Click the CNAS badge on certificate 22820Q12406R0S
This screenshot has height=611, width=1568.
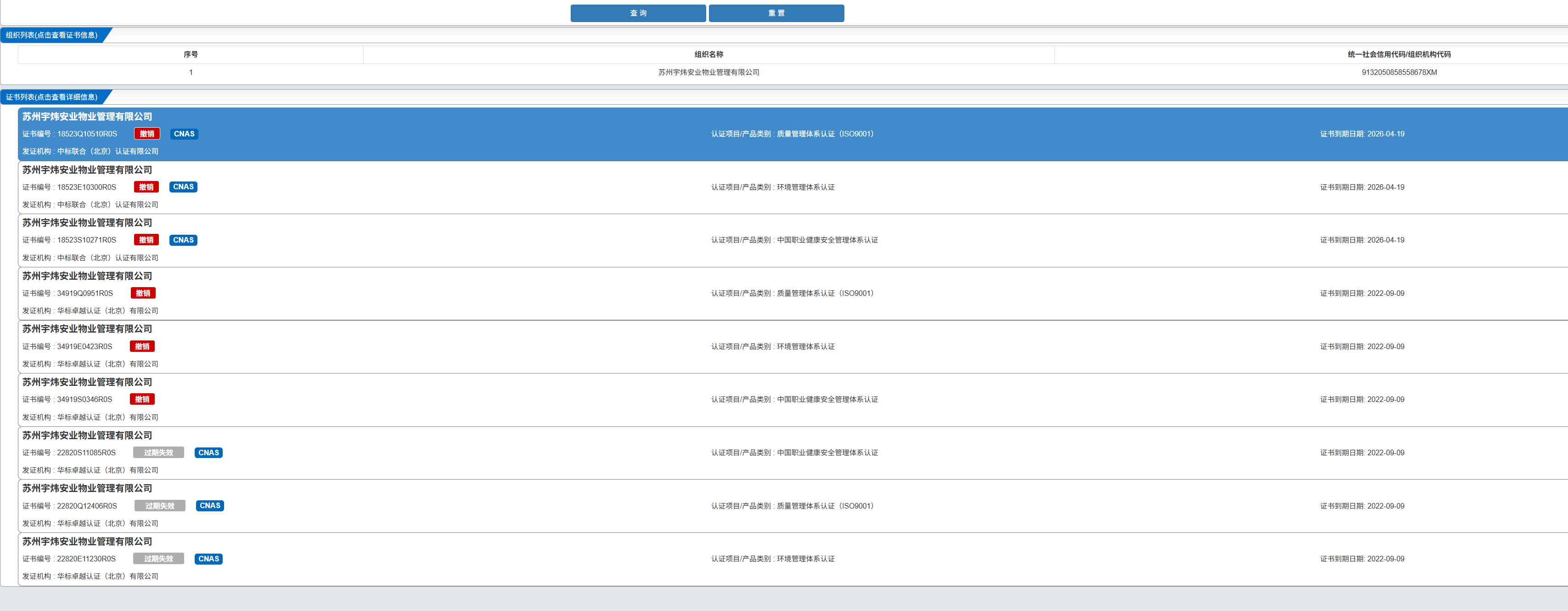pyautogui.click(x=209, y=506)
